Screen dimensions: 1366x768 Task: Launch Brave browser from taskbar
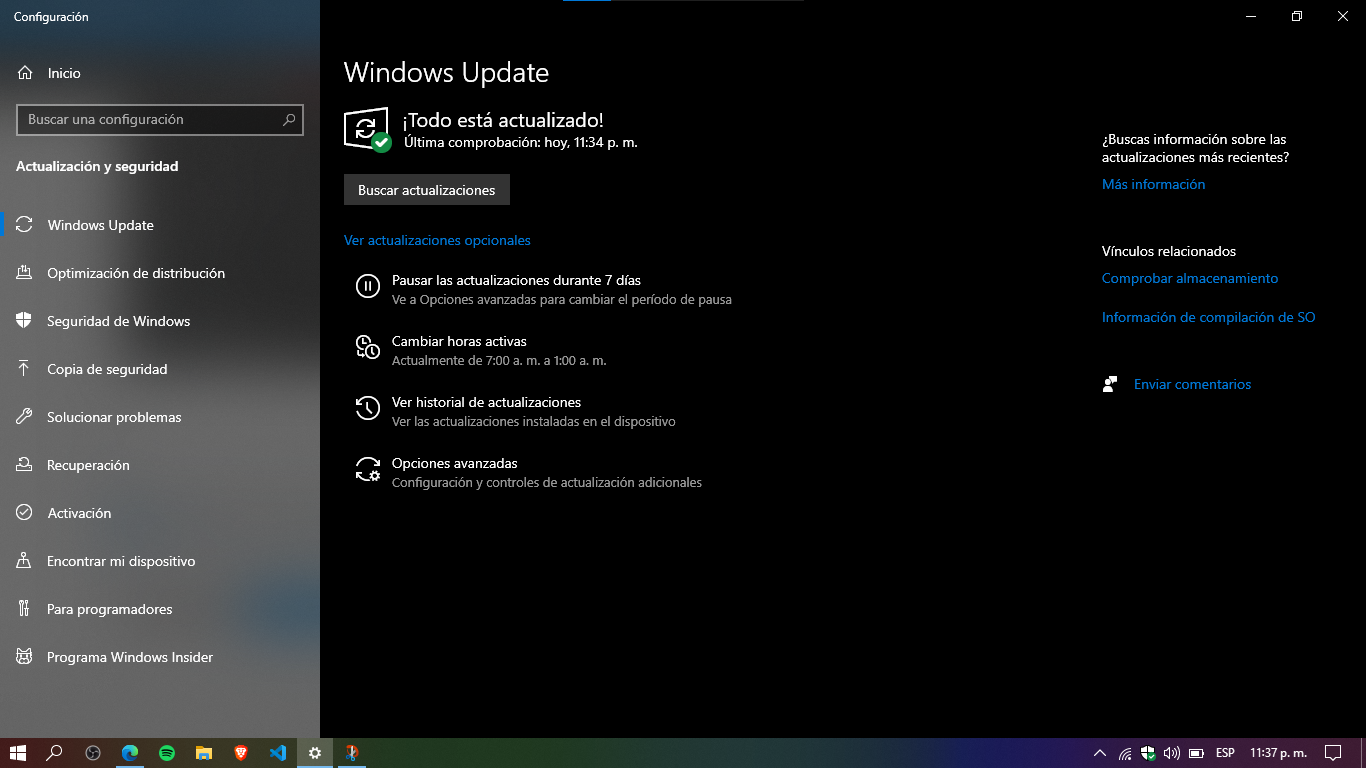click(x=241, y=753)
